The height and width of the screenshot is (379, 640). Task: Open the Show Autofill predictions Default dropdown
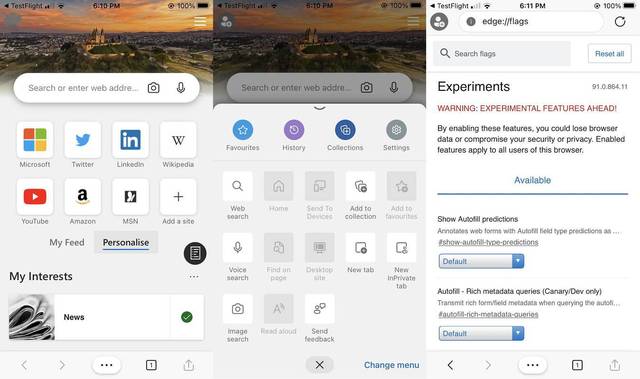pos(481,261)
